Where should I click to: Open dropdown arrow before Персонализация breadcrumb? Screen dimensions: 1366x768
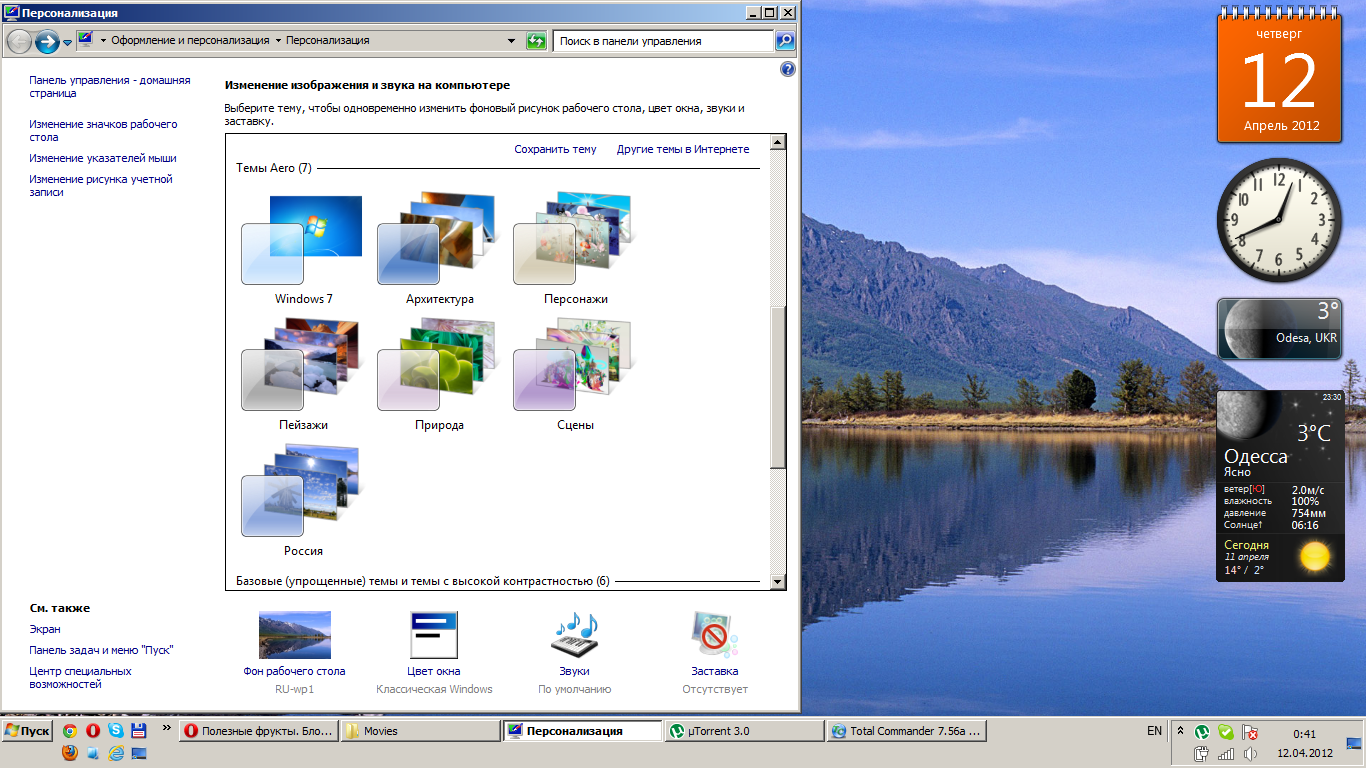coord(278,41)
